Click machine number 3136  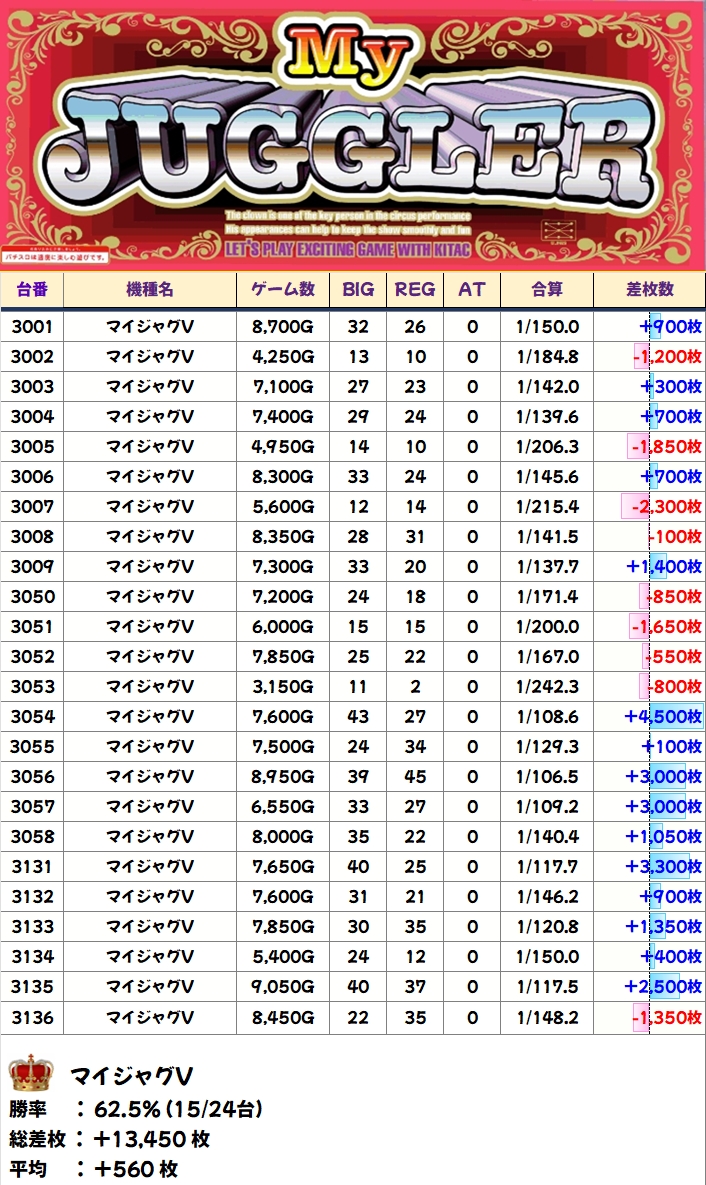[x=33, y=1018]
